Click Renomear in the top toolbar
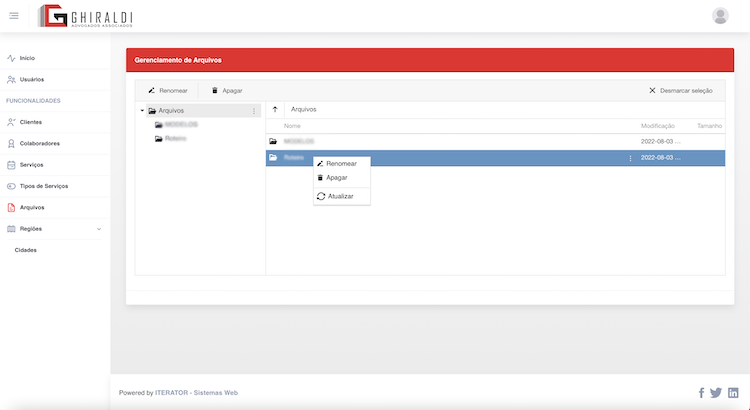This screenshot has width=750, height=410. click(168, 90)
